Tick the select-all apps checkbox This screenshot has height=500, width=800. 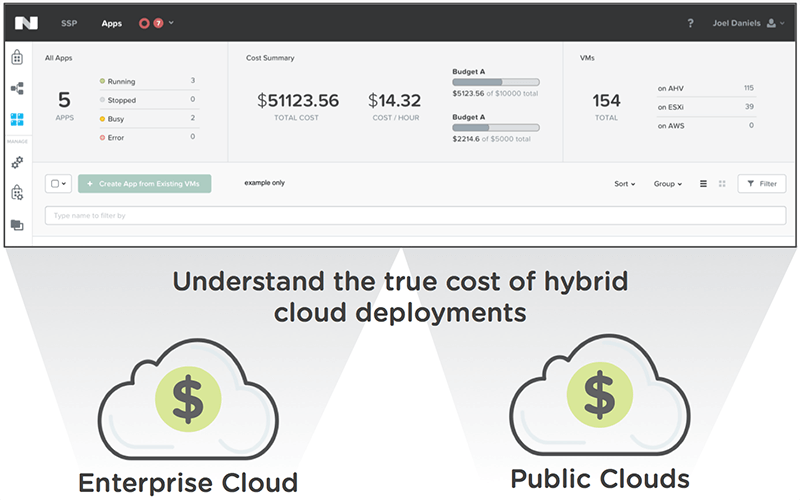(x=55, y=184)
